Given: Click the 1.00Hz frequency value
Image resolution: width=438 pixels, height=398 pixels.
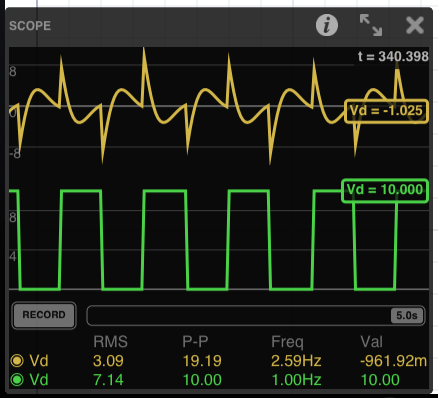Looking at the screenshot, I should (x=296, y=380).
